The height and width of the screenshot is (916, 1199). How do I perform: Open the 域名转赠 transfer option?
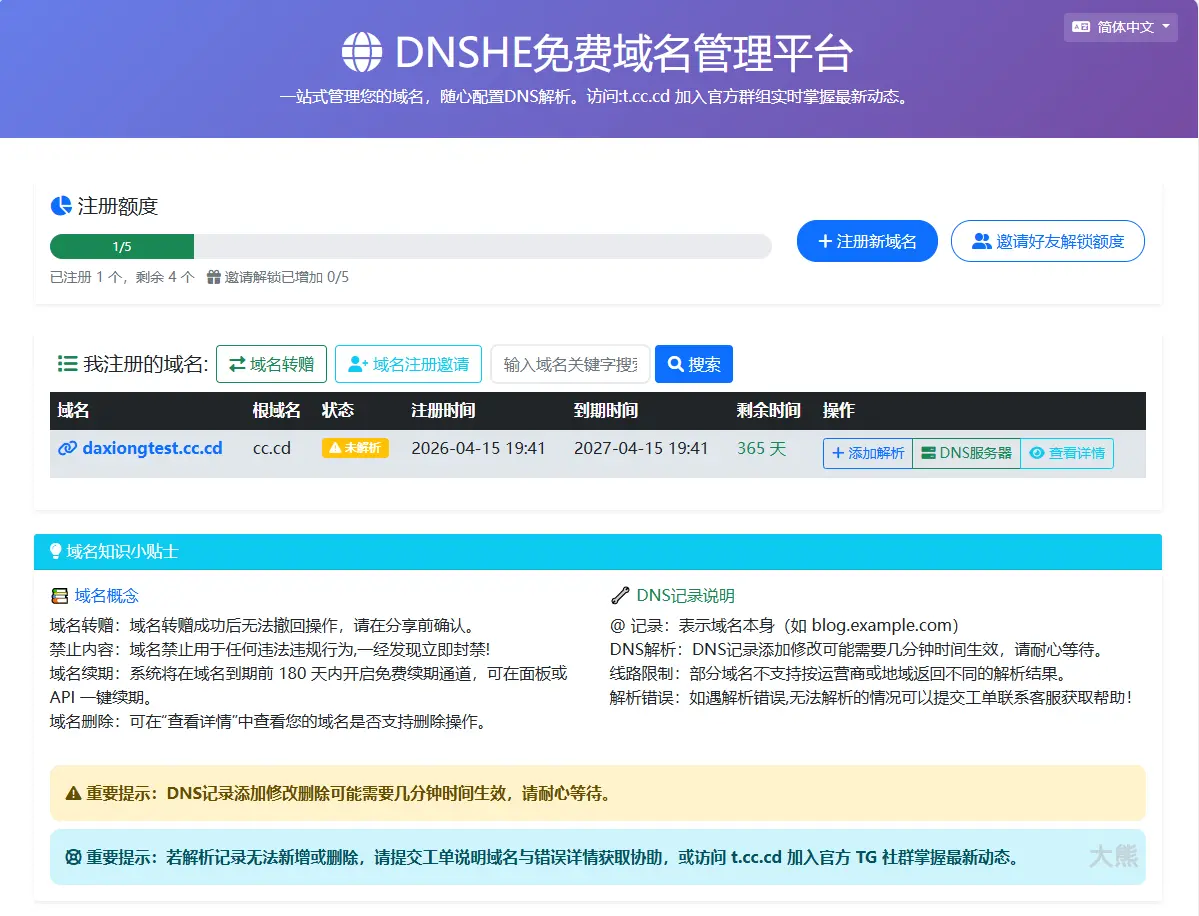(271, 364)
